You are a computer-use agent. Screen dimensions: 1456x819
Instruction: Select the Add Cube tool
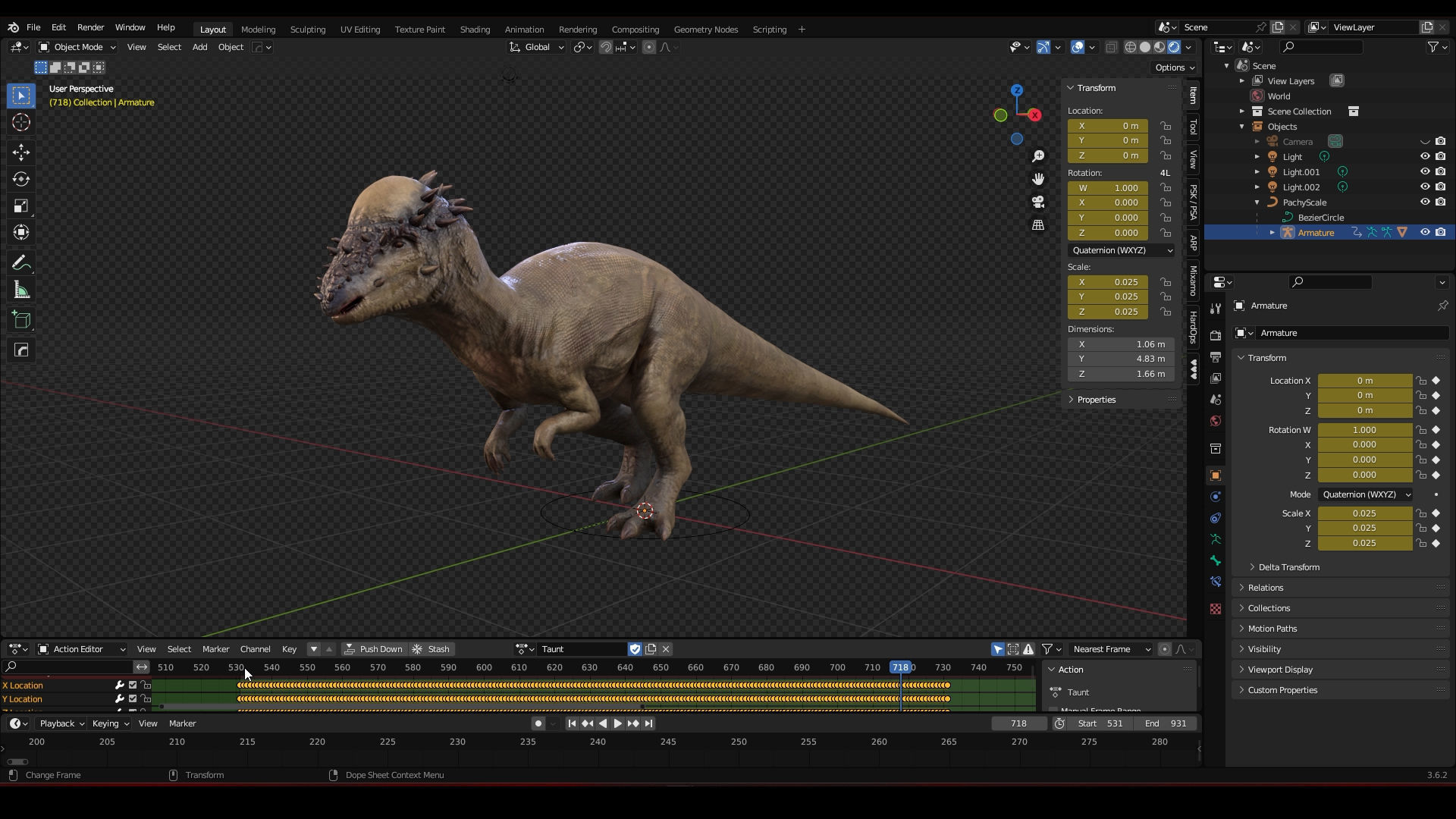(21, 320)
